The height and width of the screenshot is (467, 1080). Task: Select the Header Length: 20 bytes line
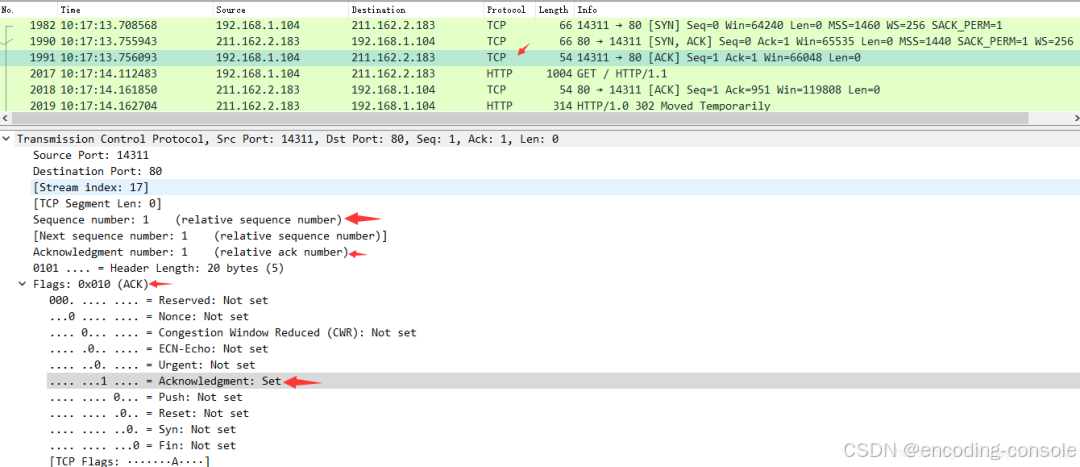point(158,268)
